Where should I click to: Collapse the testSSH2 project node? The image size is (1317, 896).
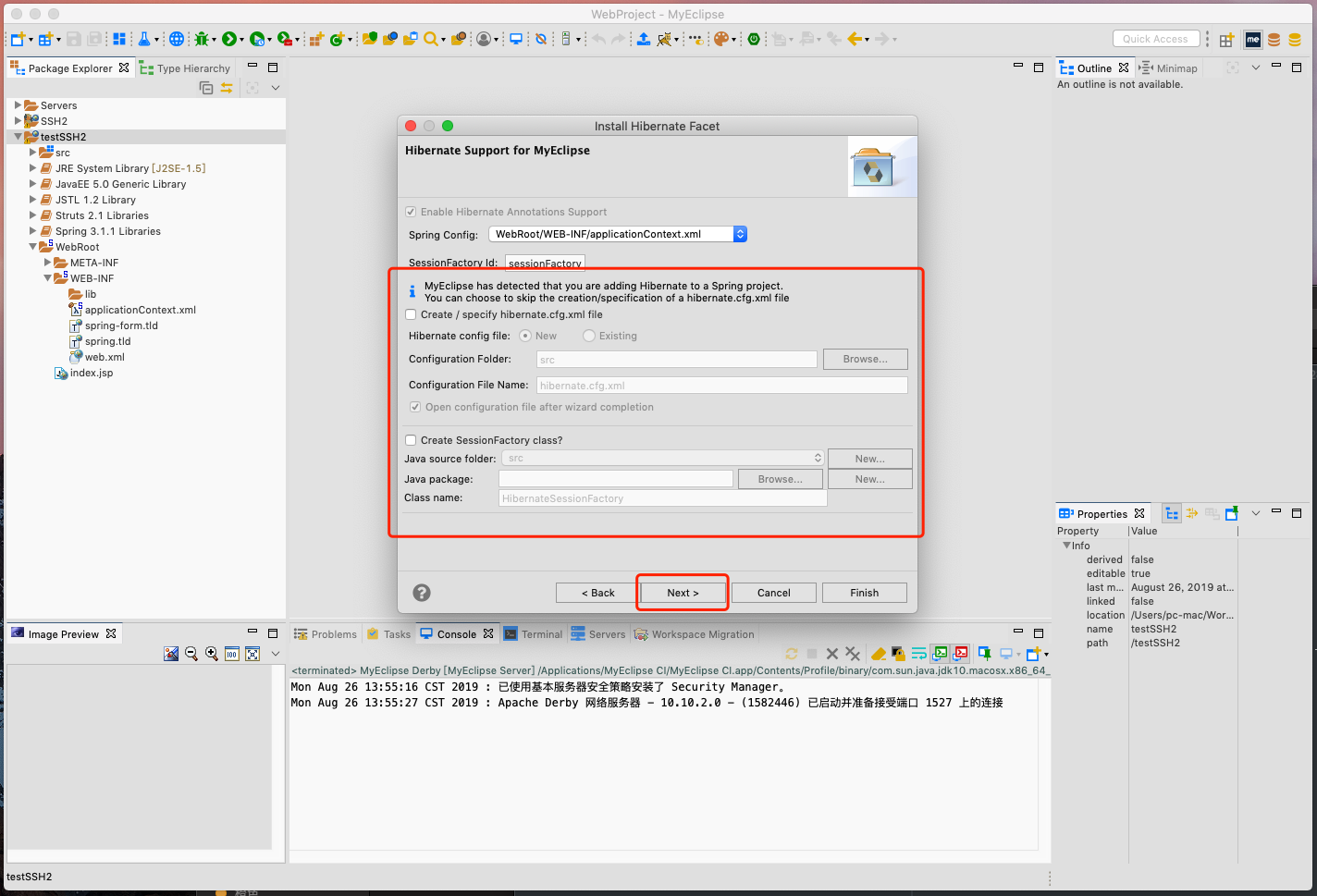coord(18,137)
